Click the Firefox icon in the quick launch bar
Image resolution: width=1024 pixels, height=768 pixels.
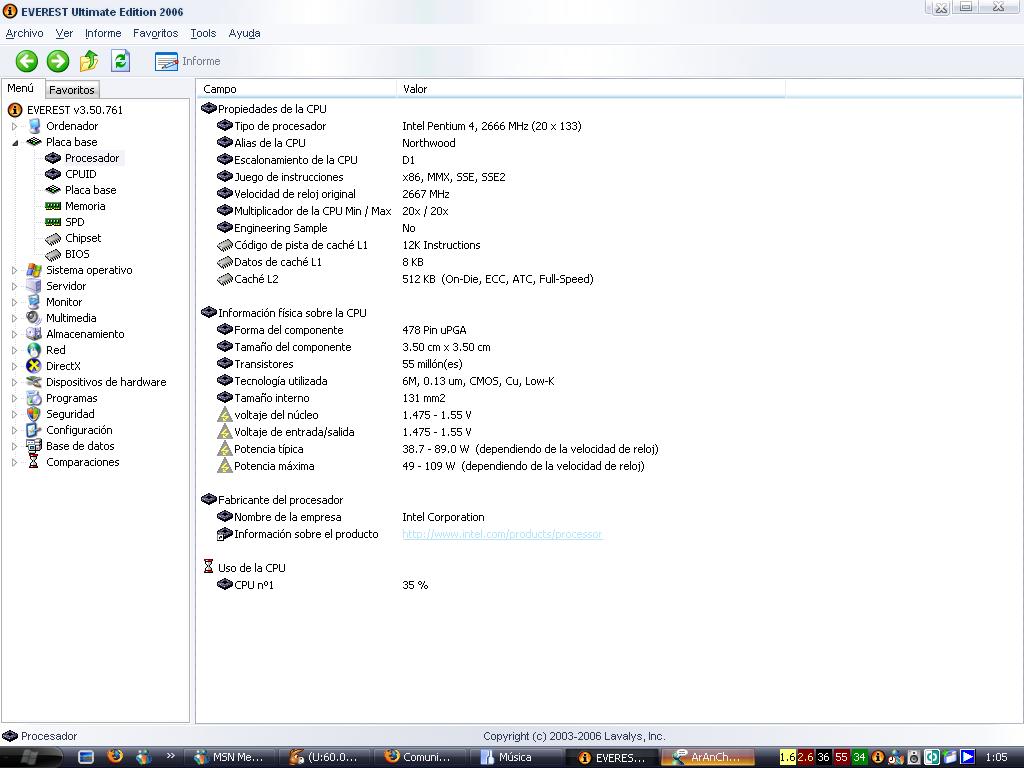click(x=115, y=757)
